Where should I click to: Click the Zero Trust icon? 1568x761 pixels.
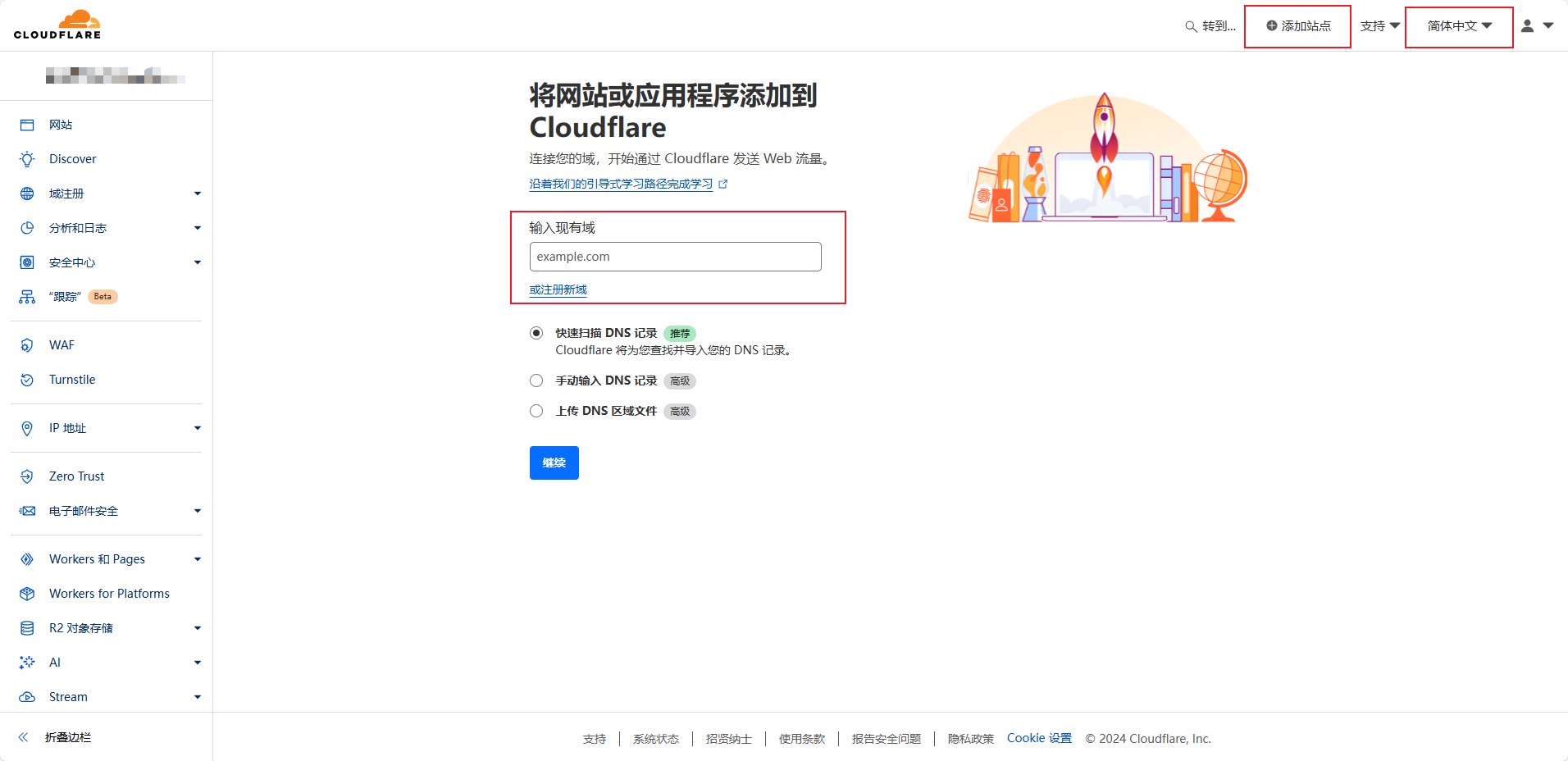[x=27, y=476]
